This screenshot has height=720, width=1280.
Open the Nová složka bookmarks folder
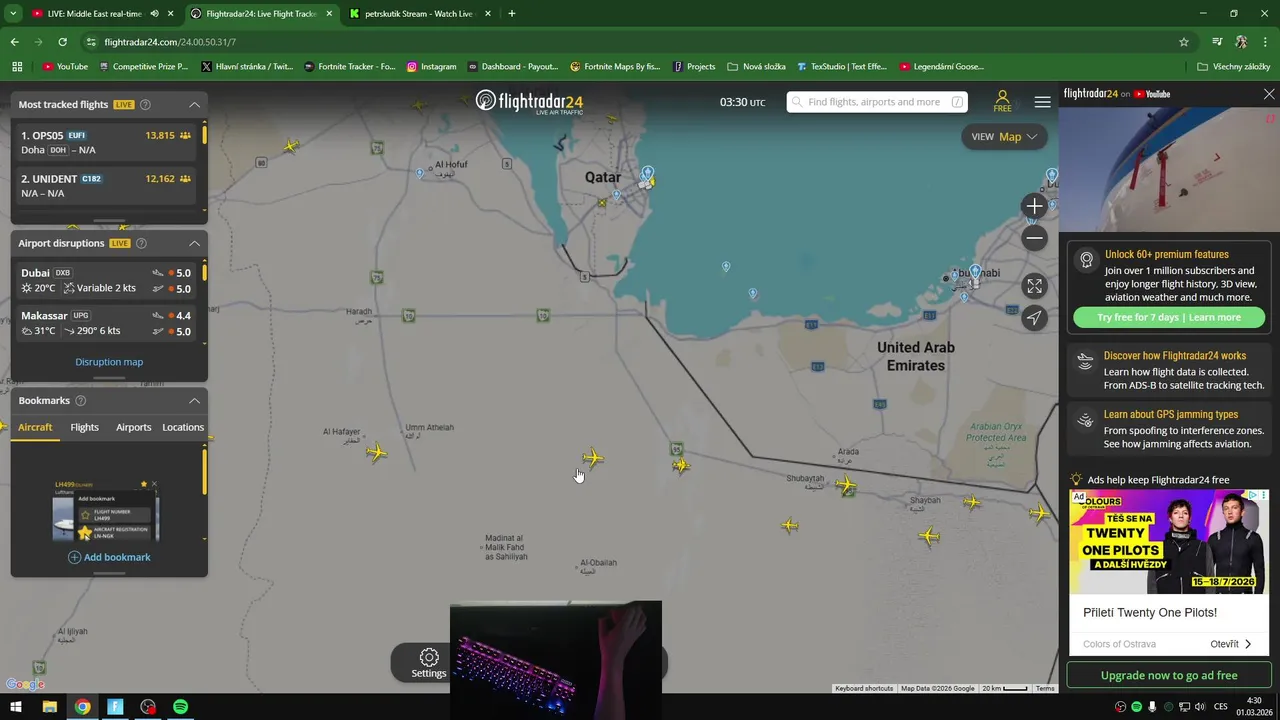coord(757,66)
